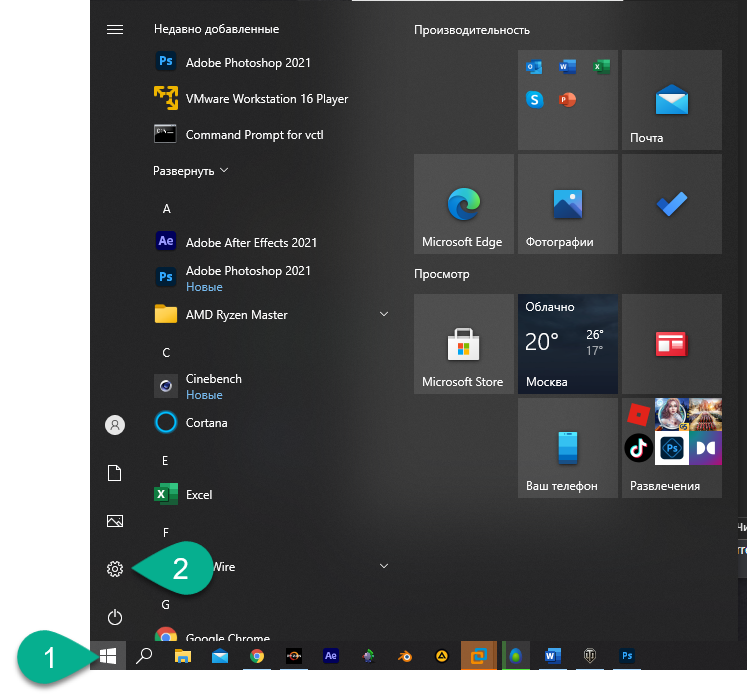Click the Просмотр group header
The image size is (747, 695).
[x=442, y=274]
